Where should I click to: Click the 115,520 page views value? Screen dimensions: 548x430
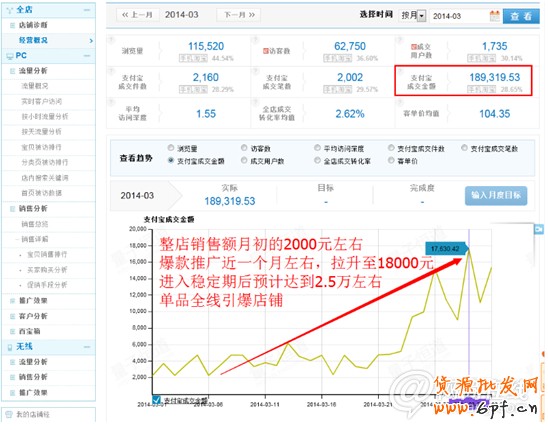pyautogui.click(x=206, y=46)
